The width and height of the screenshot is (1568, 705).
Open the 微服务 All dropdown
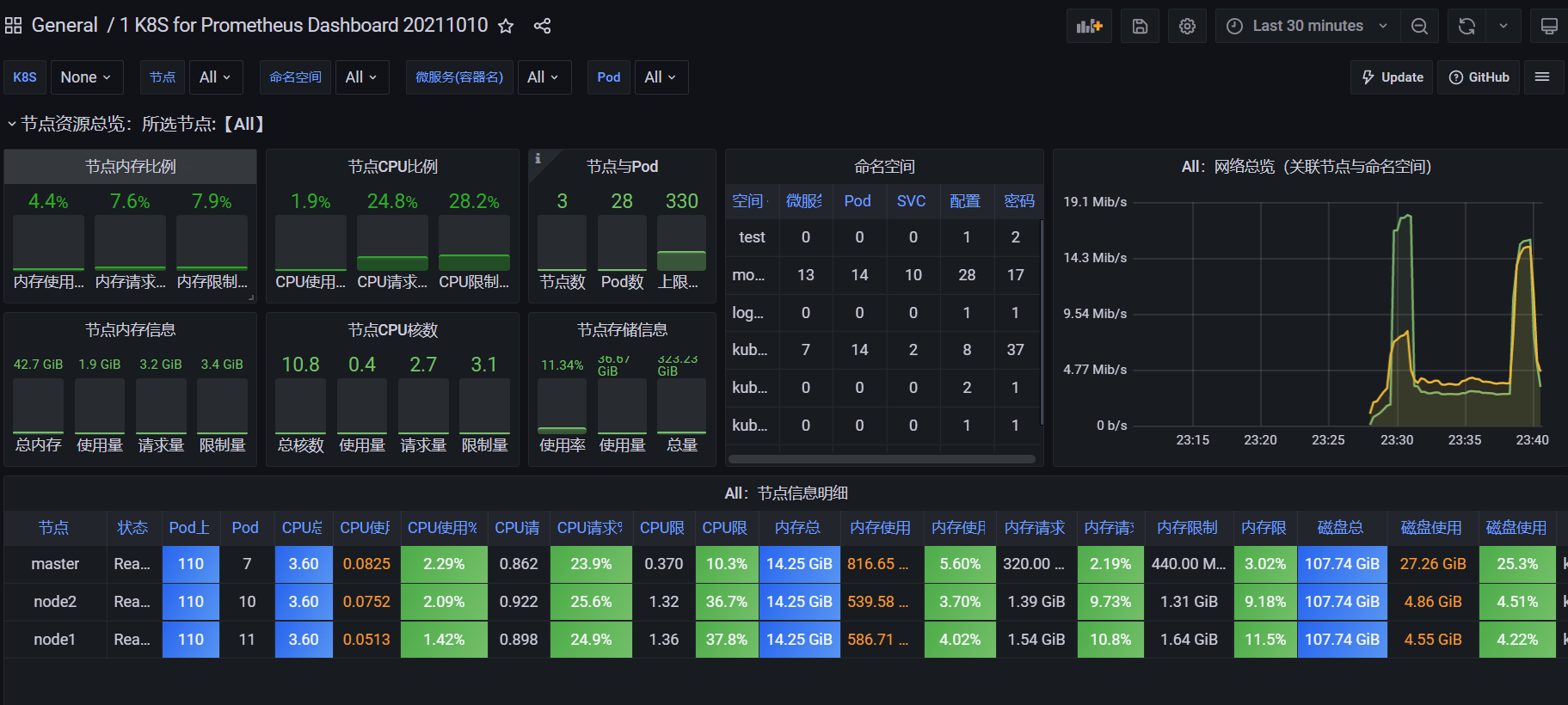pos(544,77)
